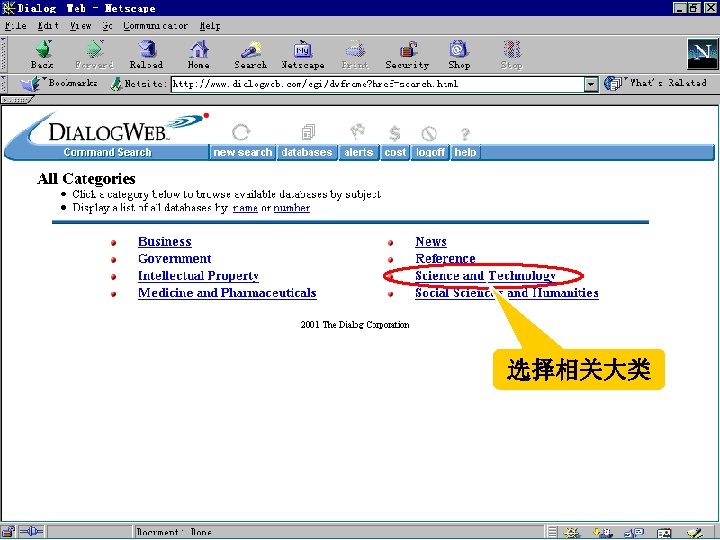
Task: Click the databases nav button
Action: (307, 152)
